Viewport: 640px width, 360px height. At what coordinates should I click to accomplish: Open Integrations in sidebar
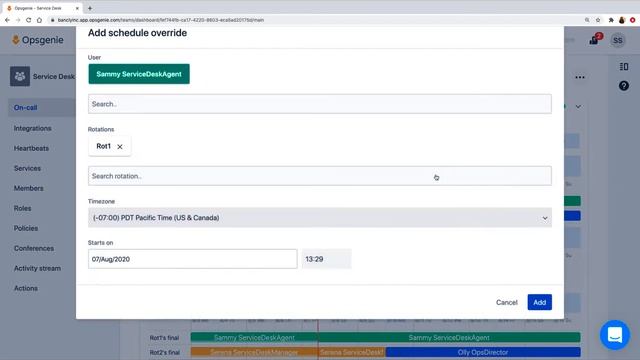pos(33,128)
